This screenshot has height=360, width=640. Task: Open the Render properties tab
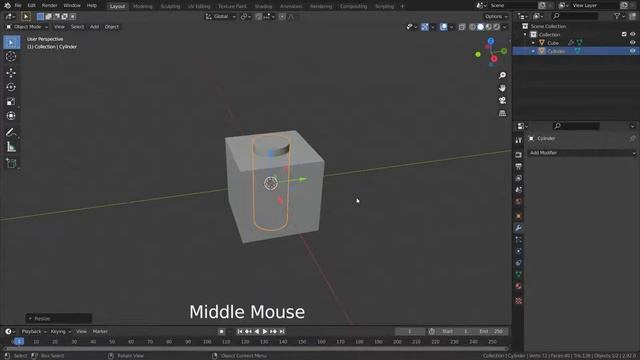(x=518, y=155)
